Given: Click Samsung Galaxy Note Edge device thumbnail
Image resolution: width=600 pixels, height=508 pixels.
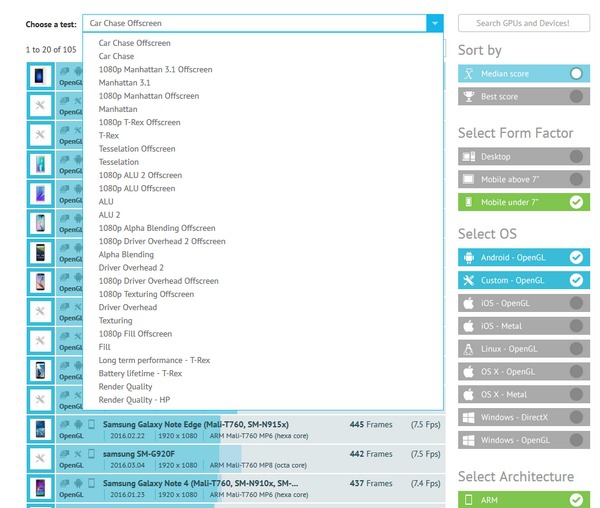Looking at the screenshot, I should 40,429.
